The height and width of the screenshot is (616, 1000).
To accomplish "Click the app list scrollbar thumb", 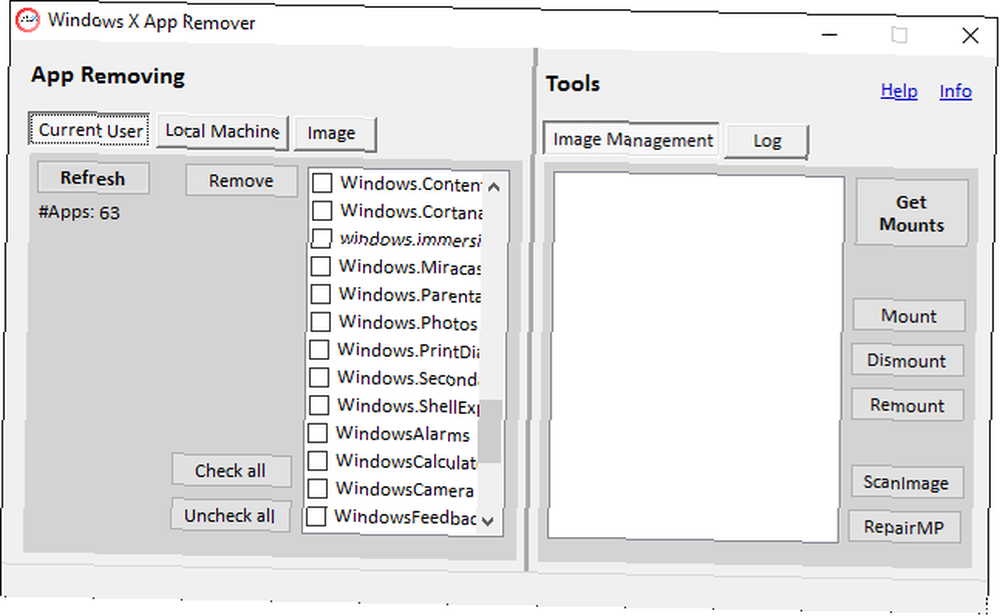I will [490, 430].
